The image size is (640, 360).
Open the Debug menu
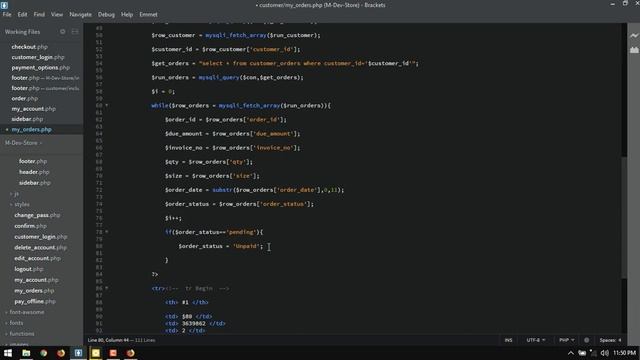(x=106, y=14)
